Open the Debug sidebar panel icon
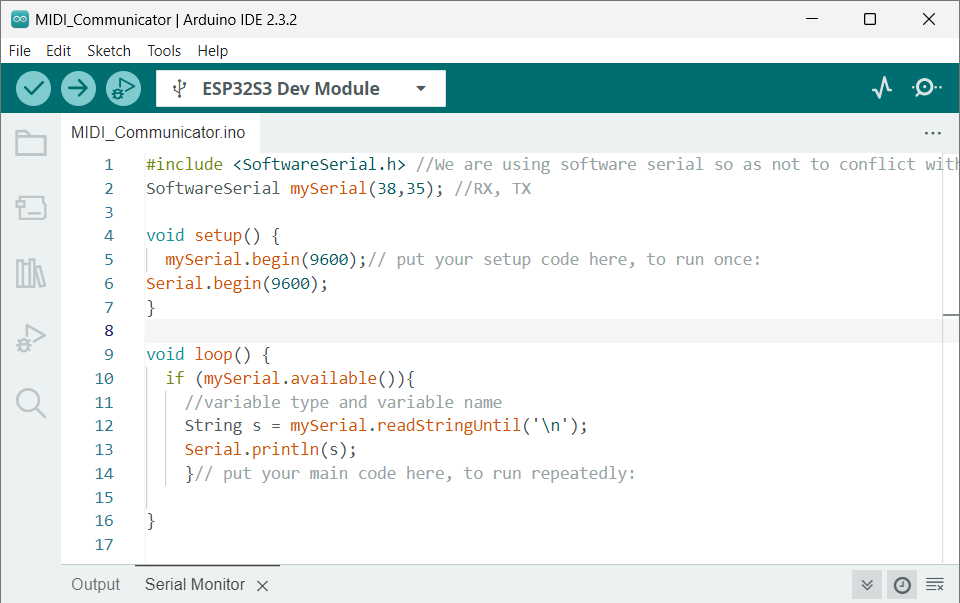The height and width of the screenshot is (603, 960). tap(31, 338)
